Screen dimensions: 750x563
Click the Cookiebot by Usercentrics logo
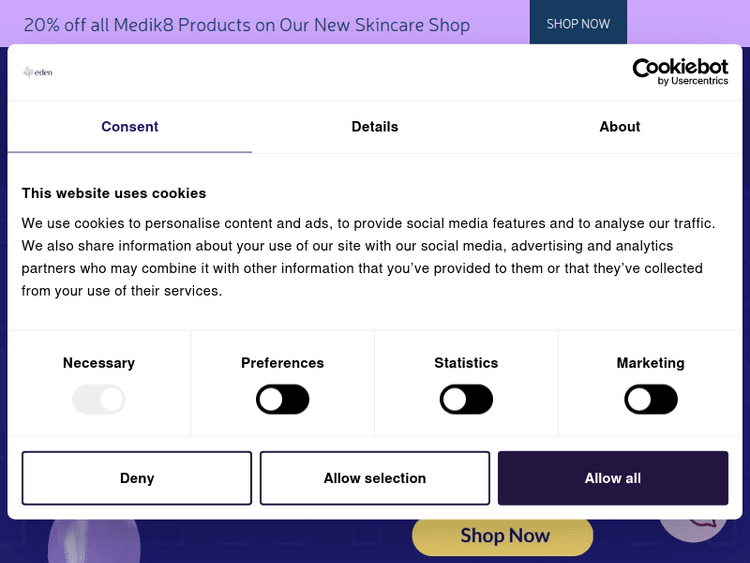[680, 71]
